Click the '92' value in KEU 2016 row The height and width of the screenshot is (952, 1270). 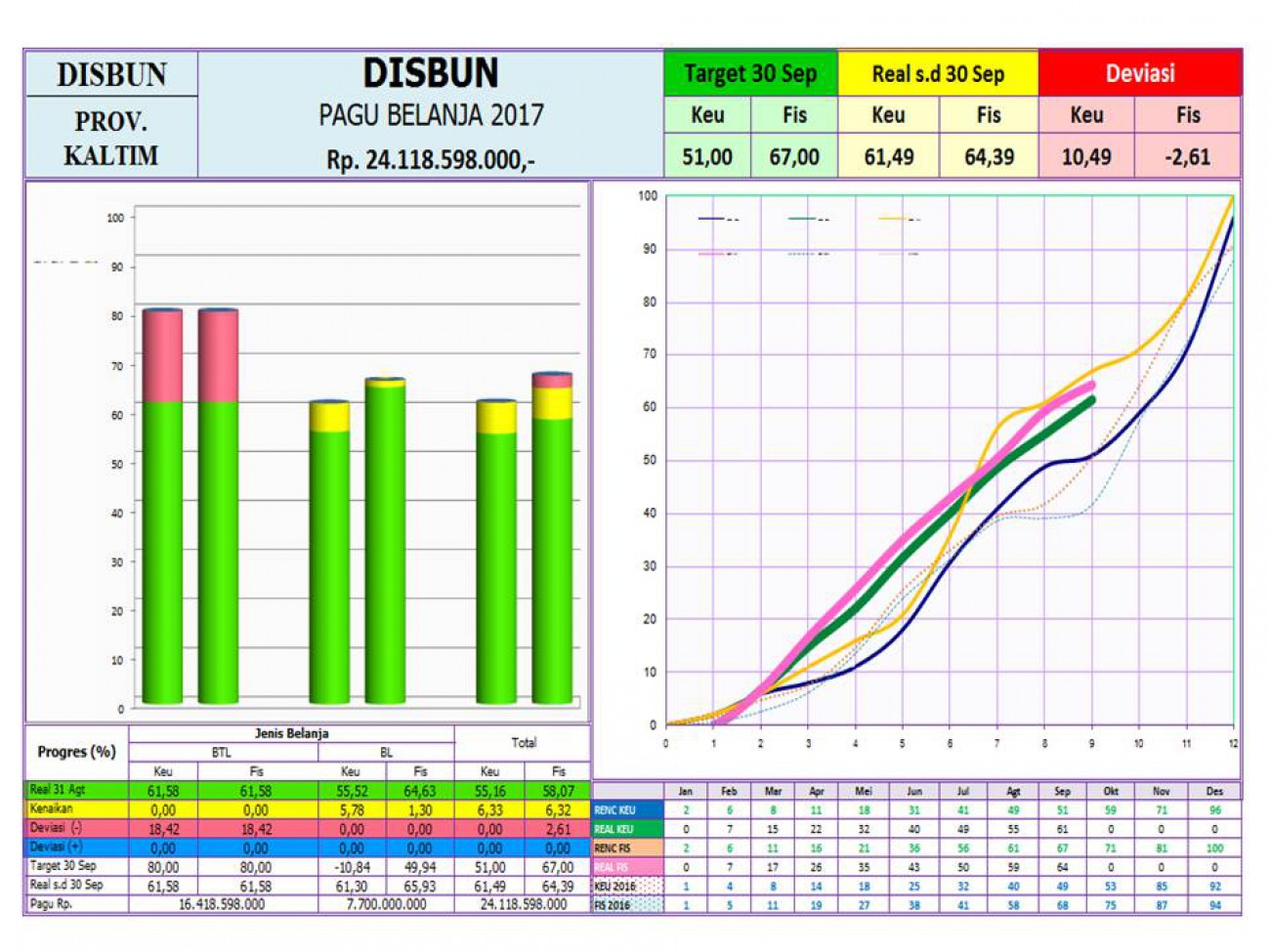(1214, 887)
